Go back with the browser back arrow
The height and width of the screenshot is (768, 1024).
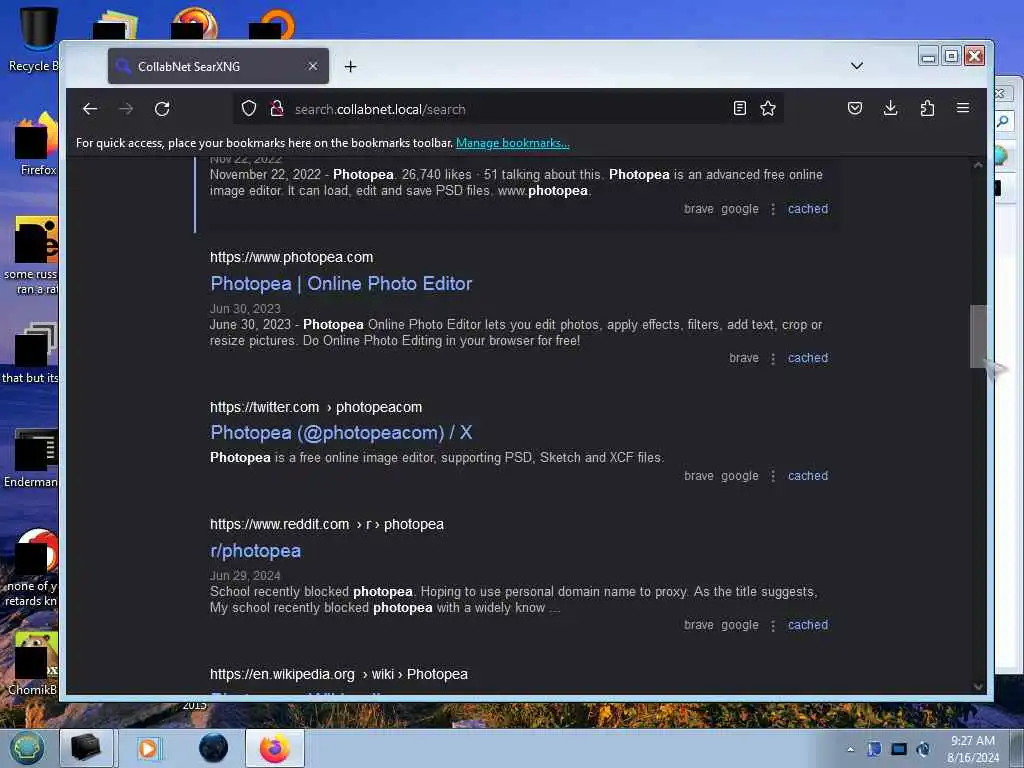pos(90,109)
